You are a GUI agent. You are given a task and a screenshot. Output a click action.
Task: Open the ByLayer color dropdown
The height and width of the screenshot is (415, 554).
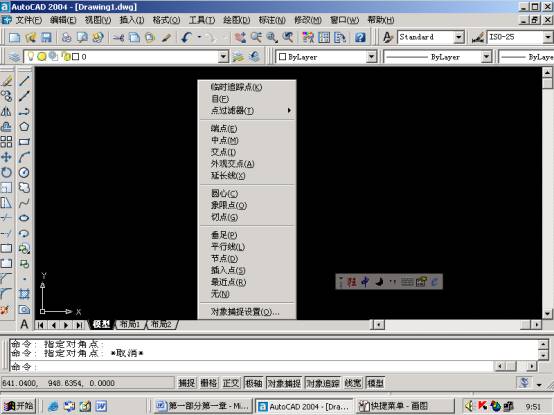click(x=371, y=57)
